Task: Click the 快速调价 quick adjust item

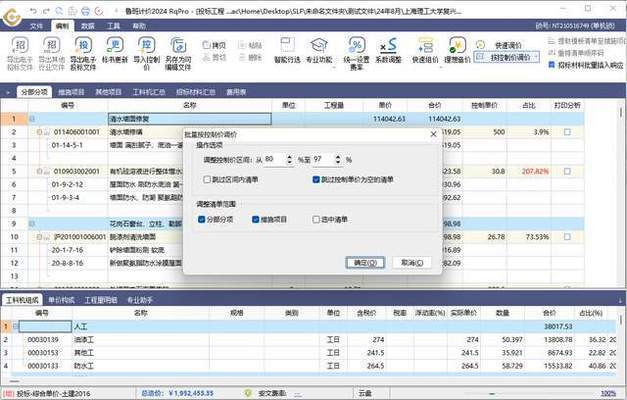Action: [499, 45]
